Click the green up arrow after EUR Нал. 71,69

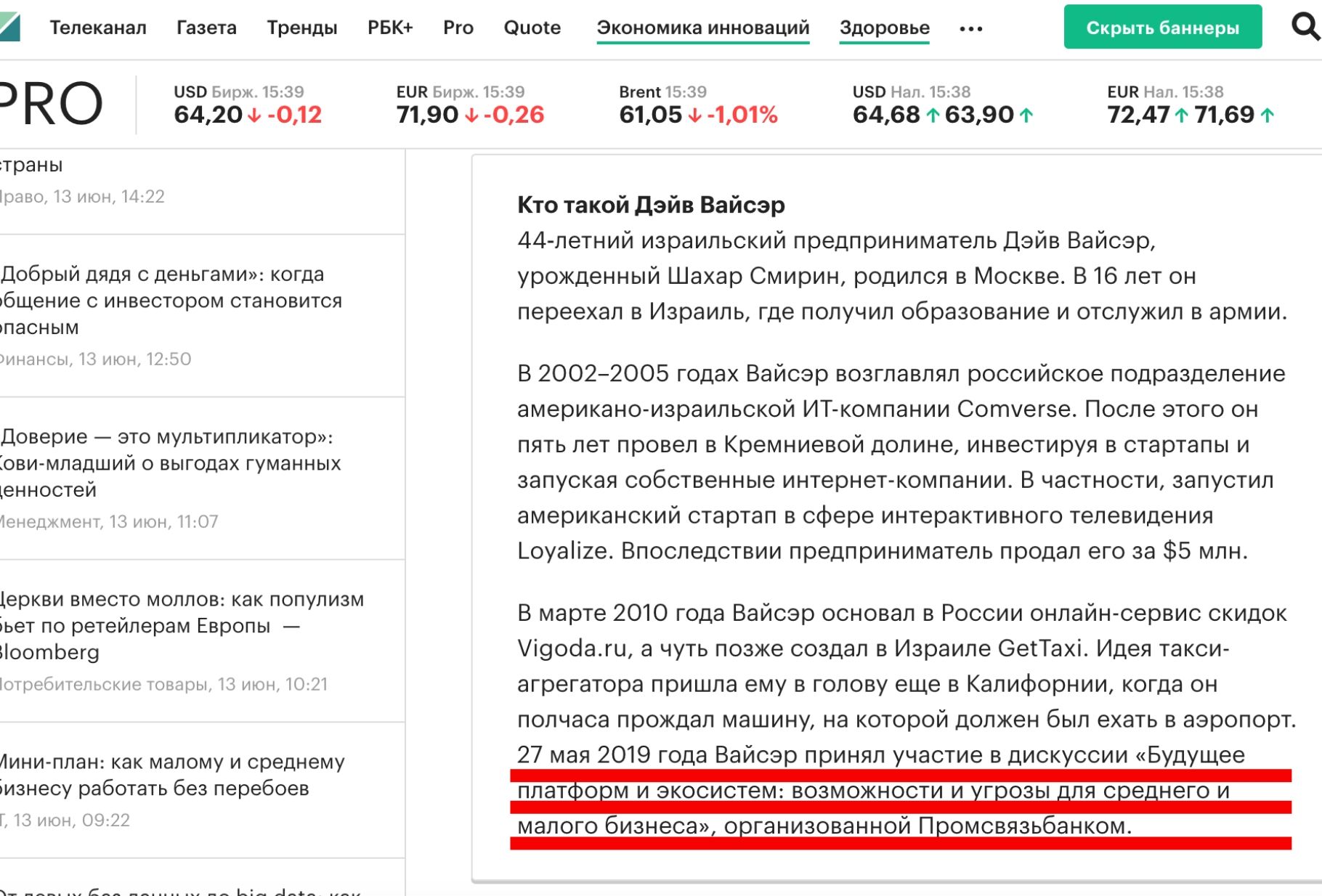[1268, 115]
